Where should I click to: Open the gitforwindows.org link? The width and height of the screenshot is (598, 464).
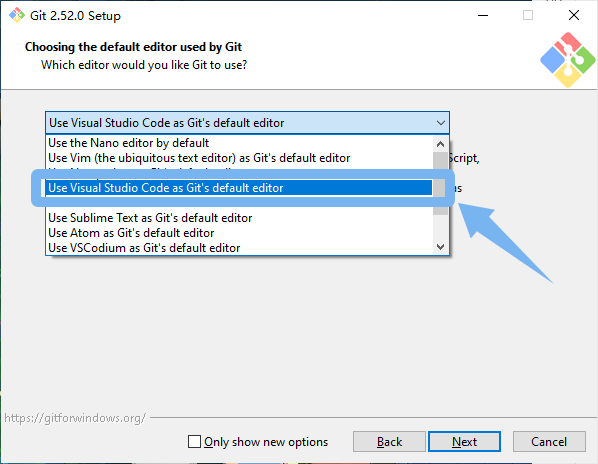(75, 418)
